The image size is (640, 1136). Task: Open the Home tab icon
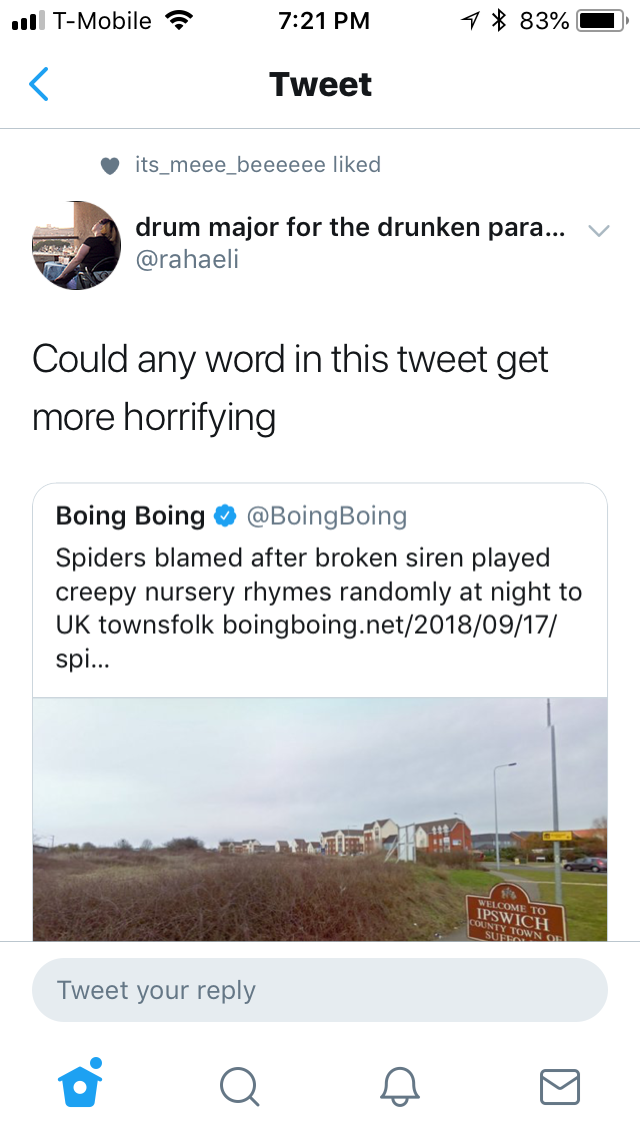[x=81, y=1084]
